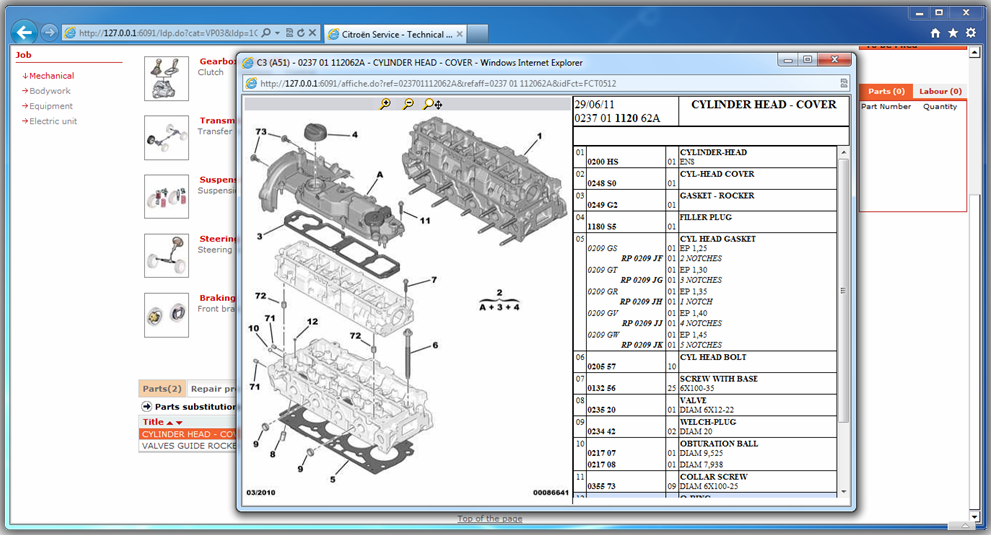Click the parts list scrollbar thumb

click(843, 290)
